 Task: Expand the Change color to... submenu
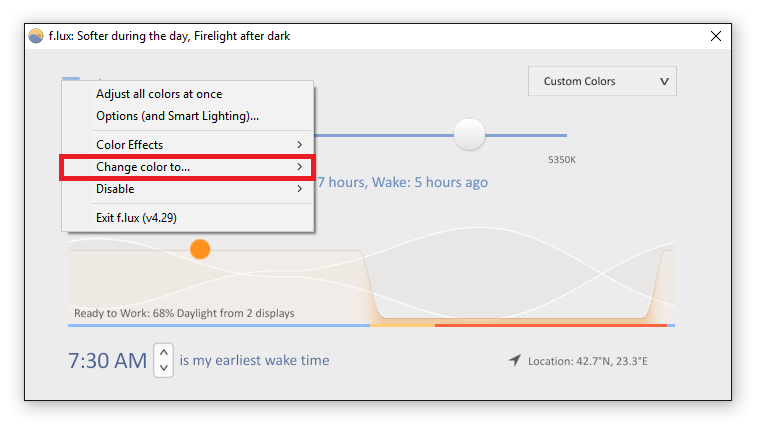click(x=187, y=167)
